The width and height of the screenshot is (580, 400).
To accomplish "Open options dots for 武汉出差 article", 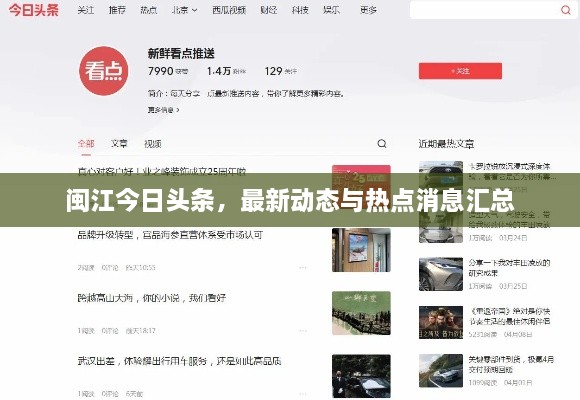I will tap(303, 394).
